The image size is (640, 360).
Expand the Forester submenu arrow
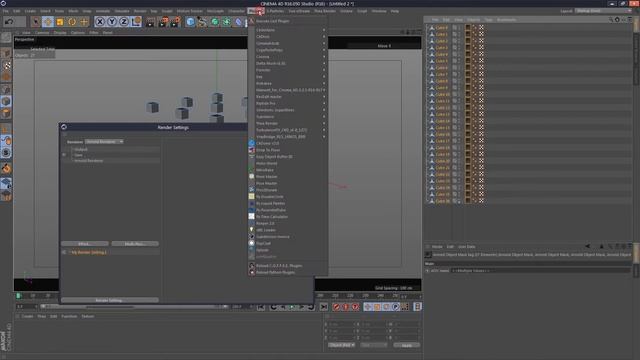[x=324, y=70]
